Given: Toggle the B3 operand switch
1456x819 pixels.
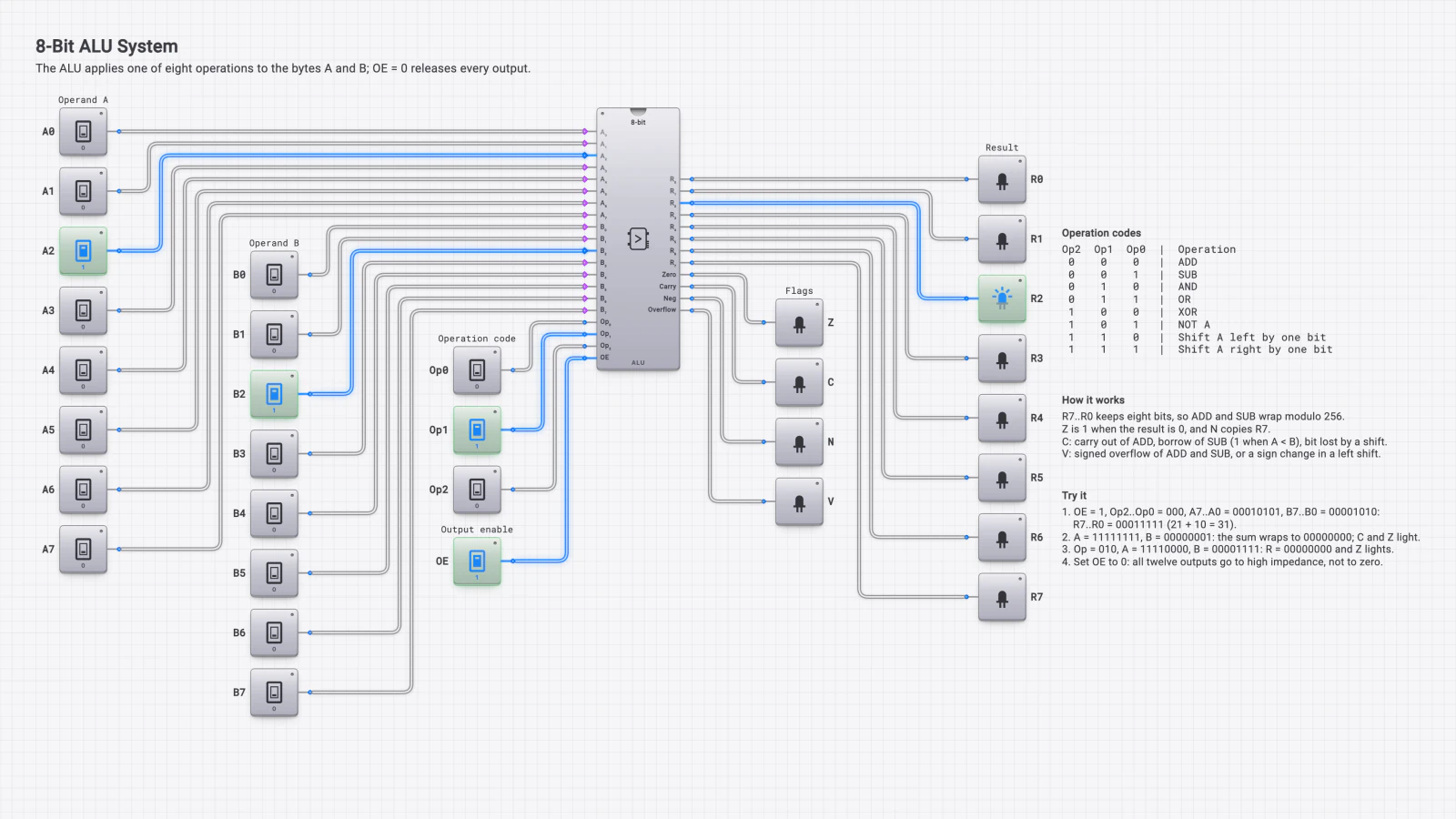Looking at the screenshot, I should coord(274,454).
